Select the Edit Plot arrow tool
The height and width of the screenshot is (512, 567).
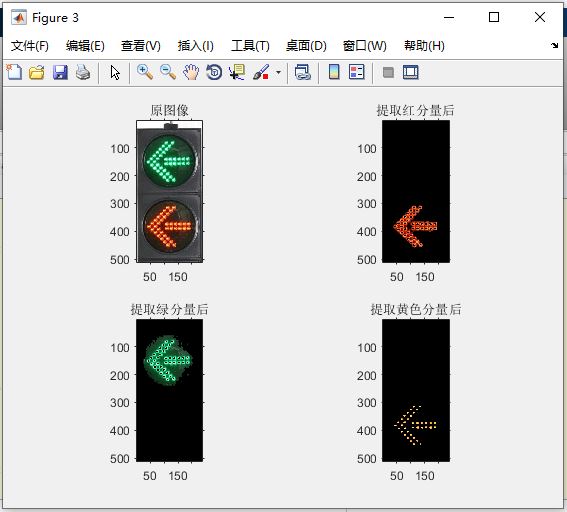[115, 72]
